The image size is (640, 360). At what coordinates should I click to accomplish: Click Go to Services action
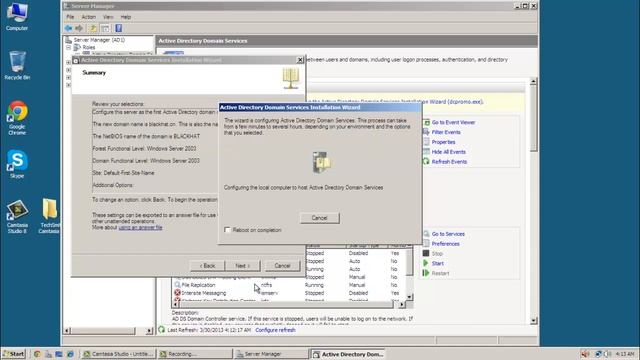point(448,234)
